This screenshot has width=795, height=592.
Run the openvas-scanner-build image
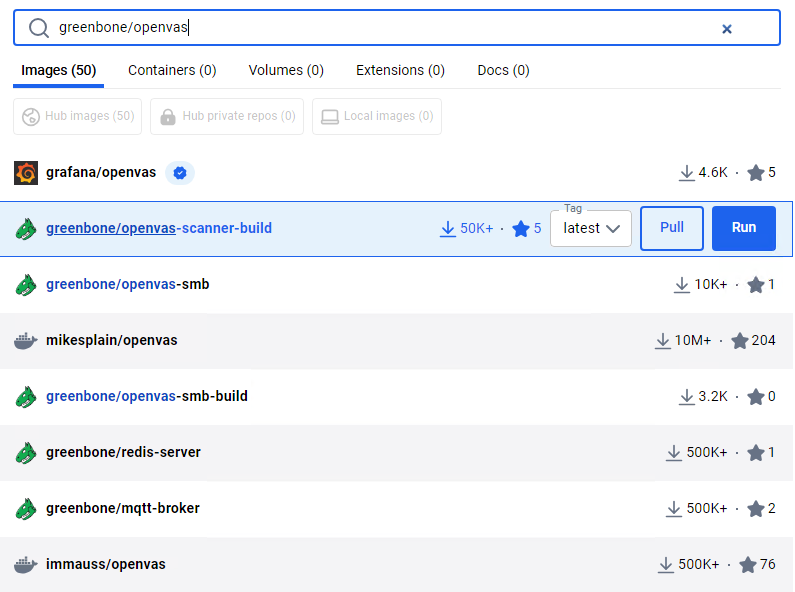[744, 228]
